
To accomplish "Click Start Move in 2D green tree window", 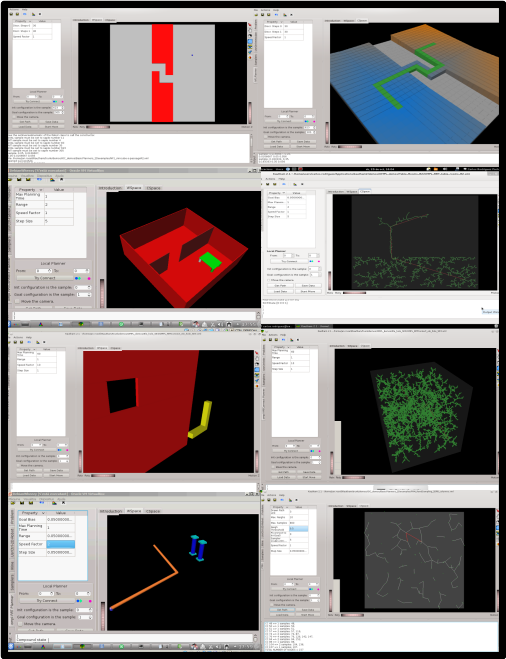I will (308, 291).
